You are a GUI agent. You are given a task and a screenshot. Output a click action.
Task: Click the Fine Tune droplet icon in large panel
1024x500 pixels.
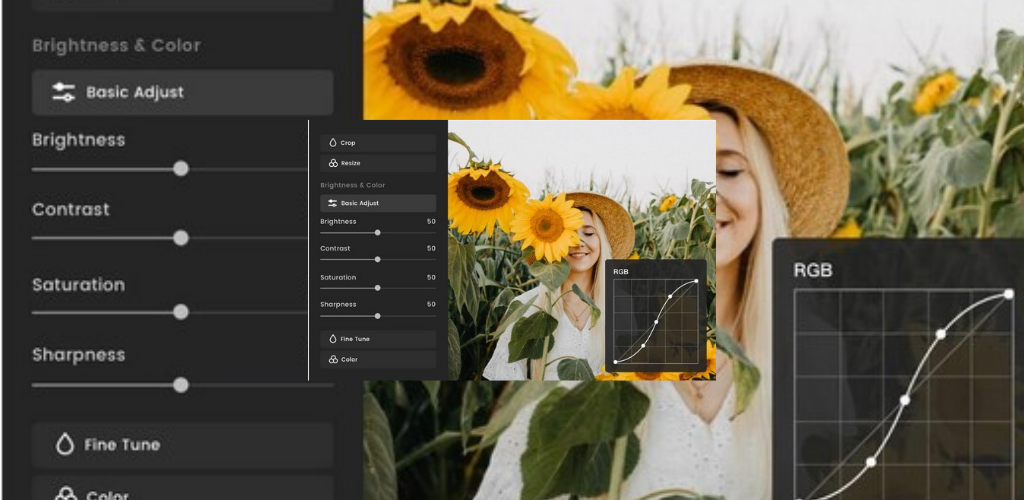click(x=65, y=445)
